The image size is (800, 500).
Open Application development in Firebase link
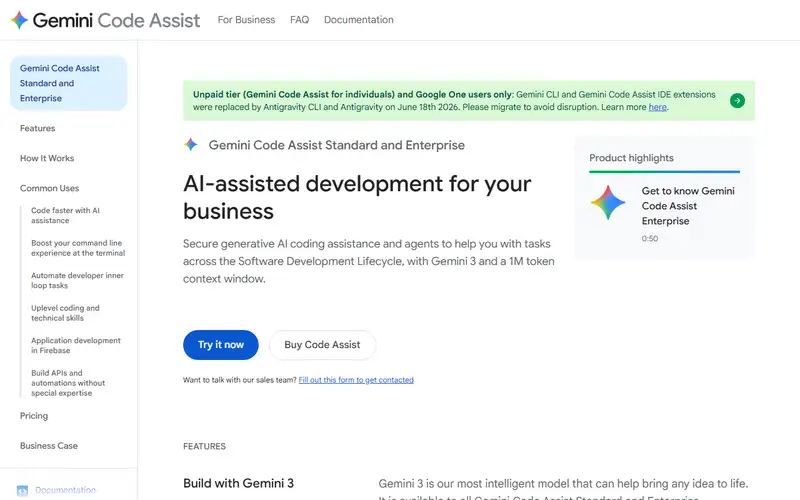[x=76, y=345]
